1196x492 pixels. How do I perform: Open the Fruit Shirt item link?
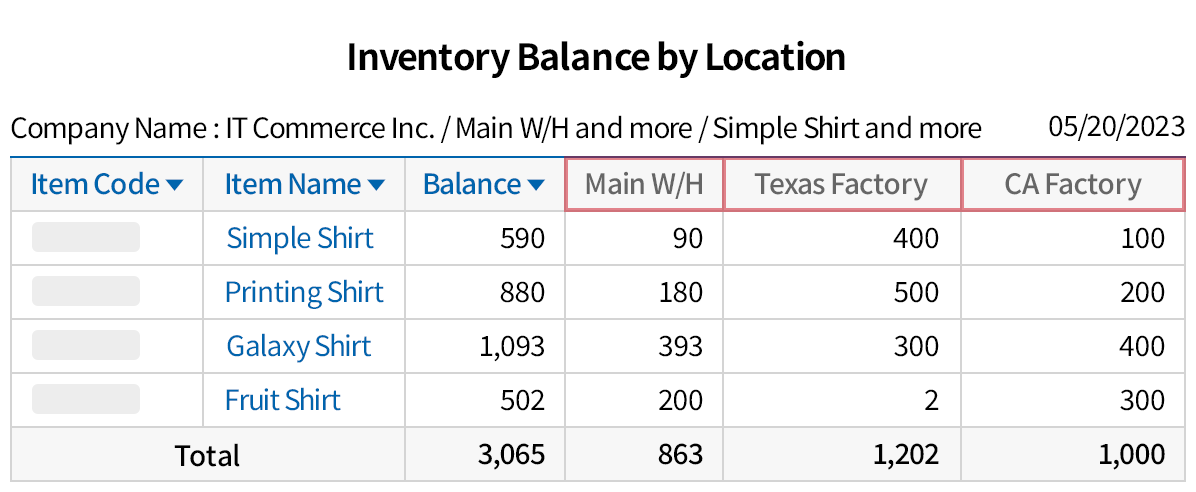point(283,400)
